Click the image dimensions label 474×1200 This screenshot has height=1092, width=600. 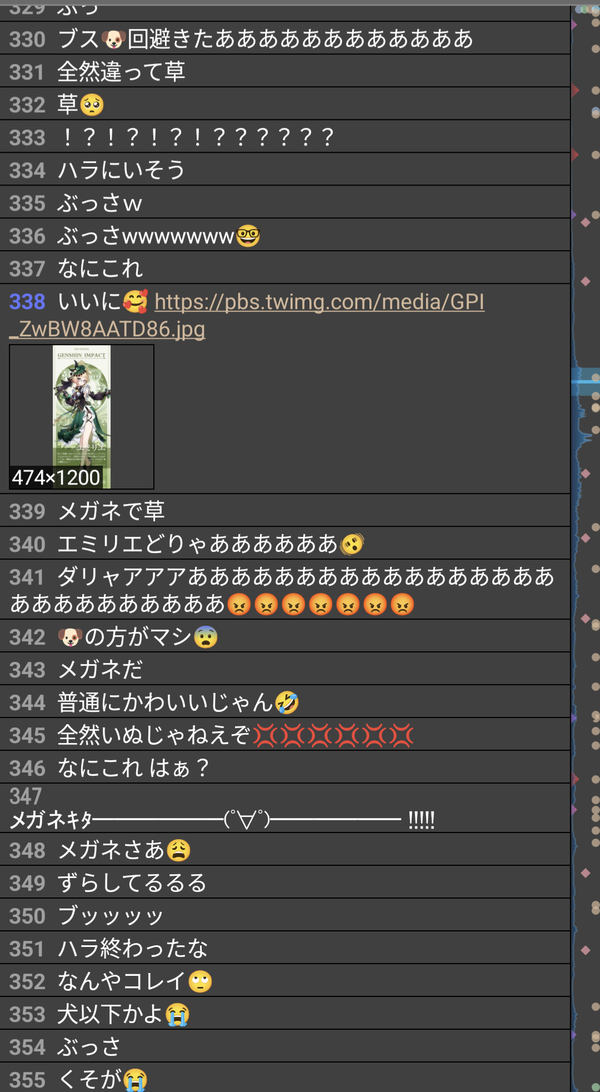tap(56, 477)
